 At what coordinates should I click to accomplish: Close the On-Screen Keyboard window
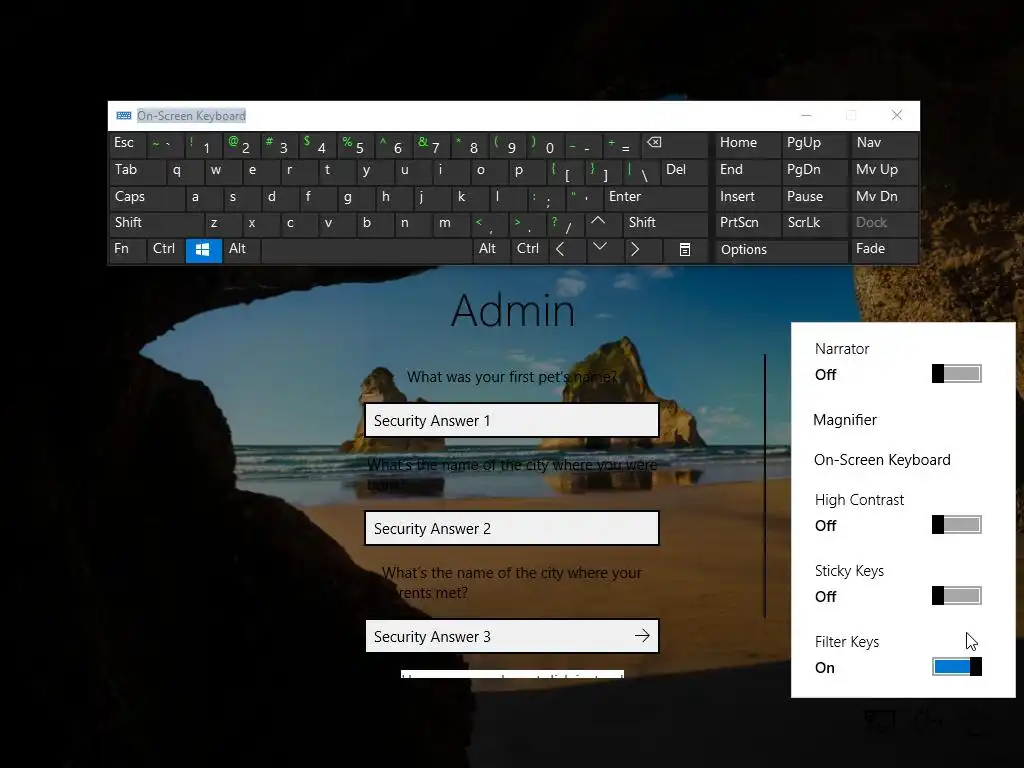coord(897,116)
